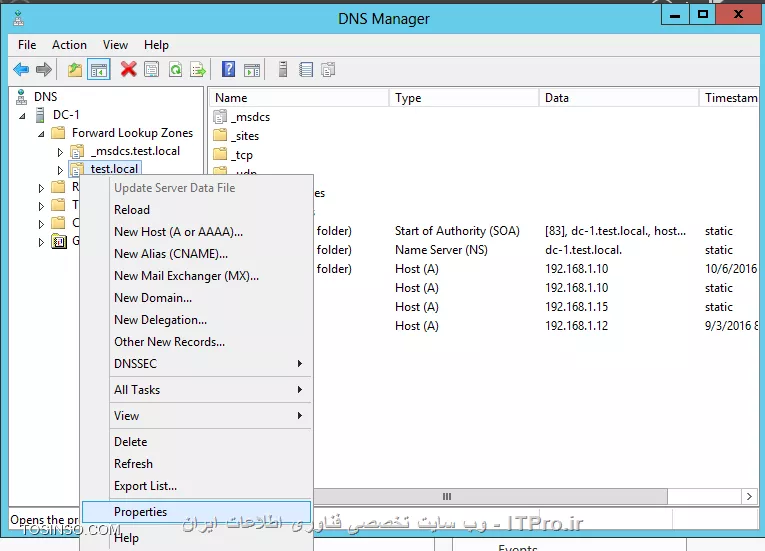
Task: Click the DNS root icon in tree
Action: pyautogui.click(x=21, y=97)
